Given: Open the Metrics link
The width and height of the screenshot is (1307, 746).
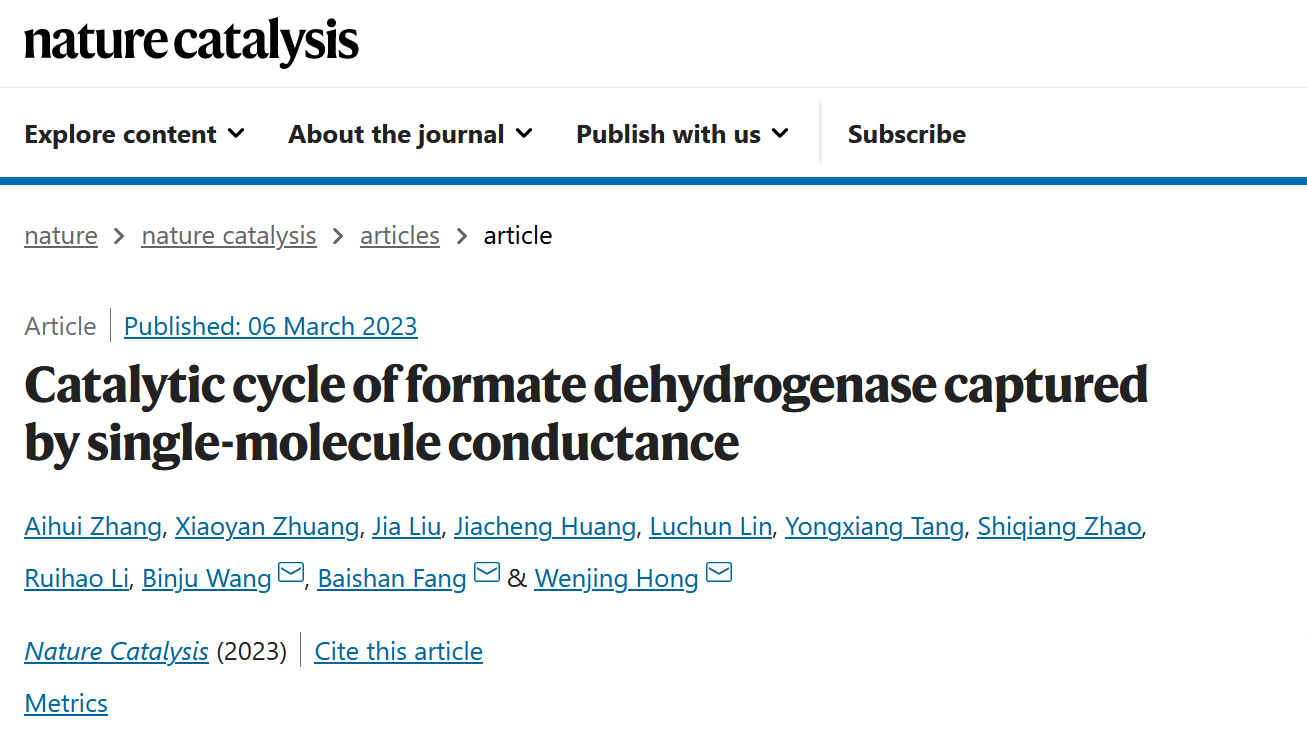Looking at the screenshot, I should 66,703.
